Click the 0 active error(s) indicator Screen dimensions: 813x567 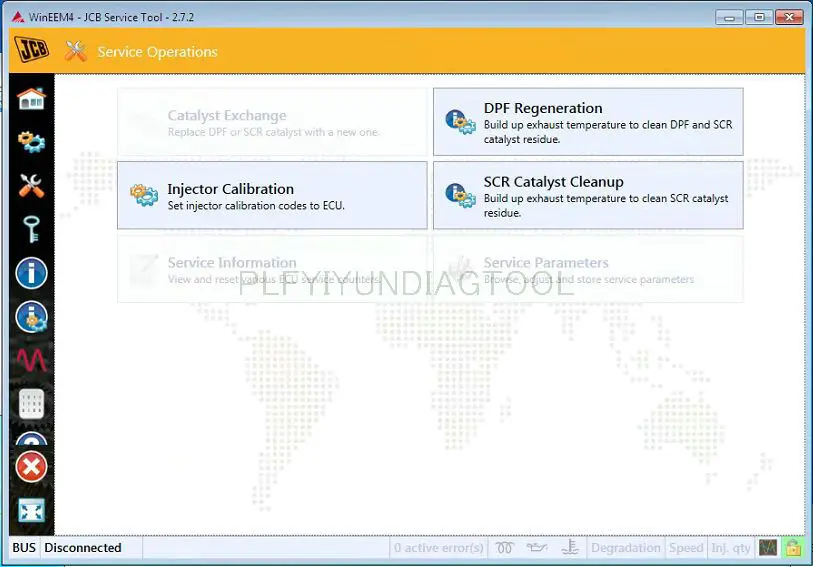point(438,548)
